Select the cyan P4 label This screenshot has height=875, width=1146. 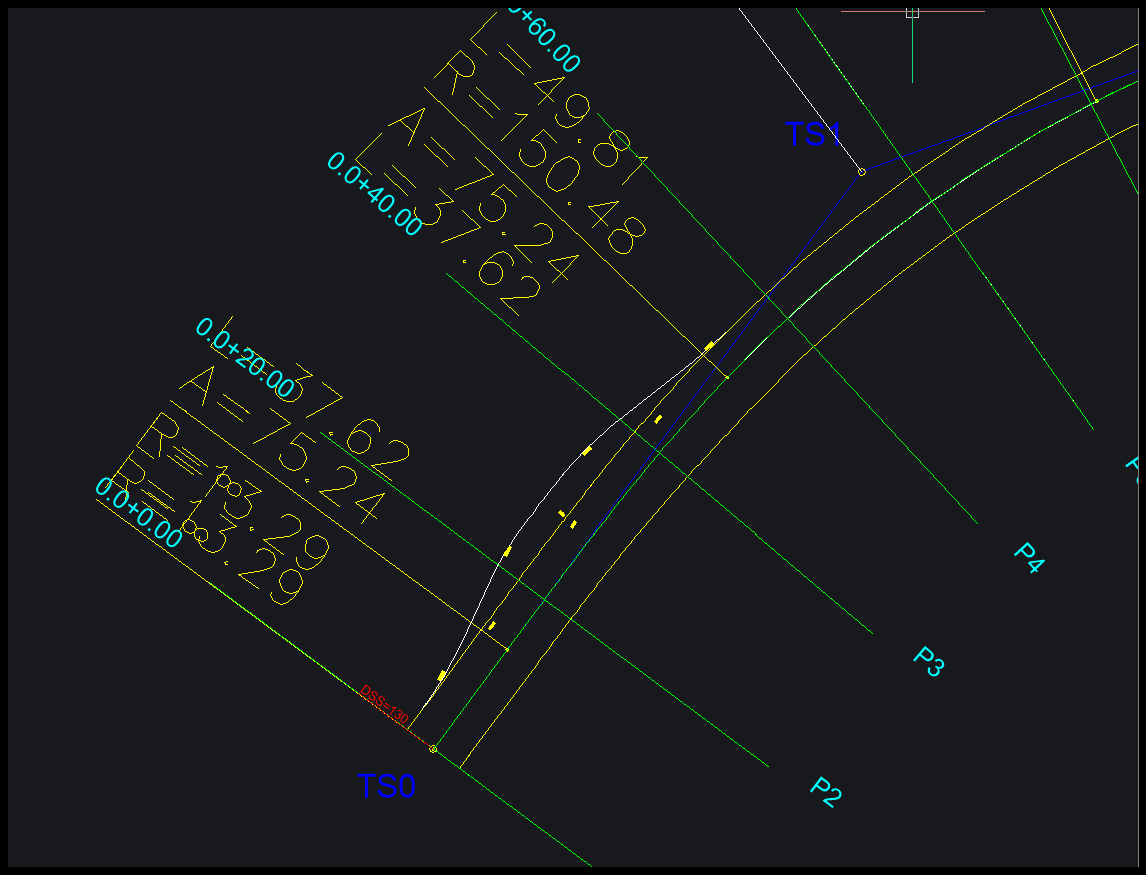tap(1029, 558)
